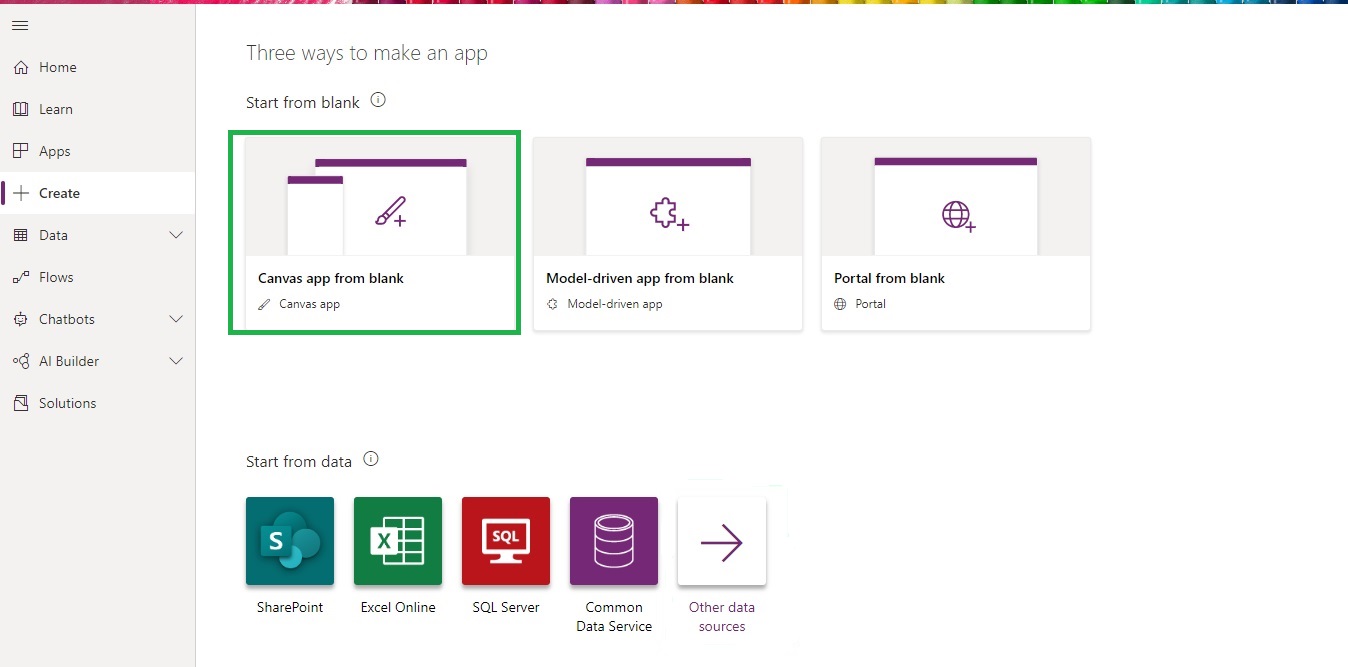Navigate to Apps in sidebar

[x=55, y=151]
